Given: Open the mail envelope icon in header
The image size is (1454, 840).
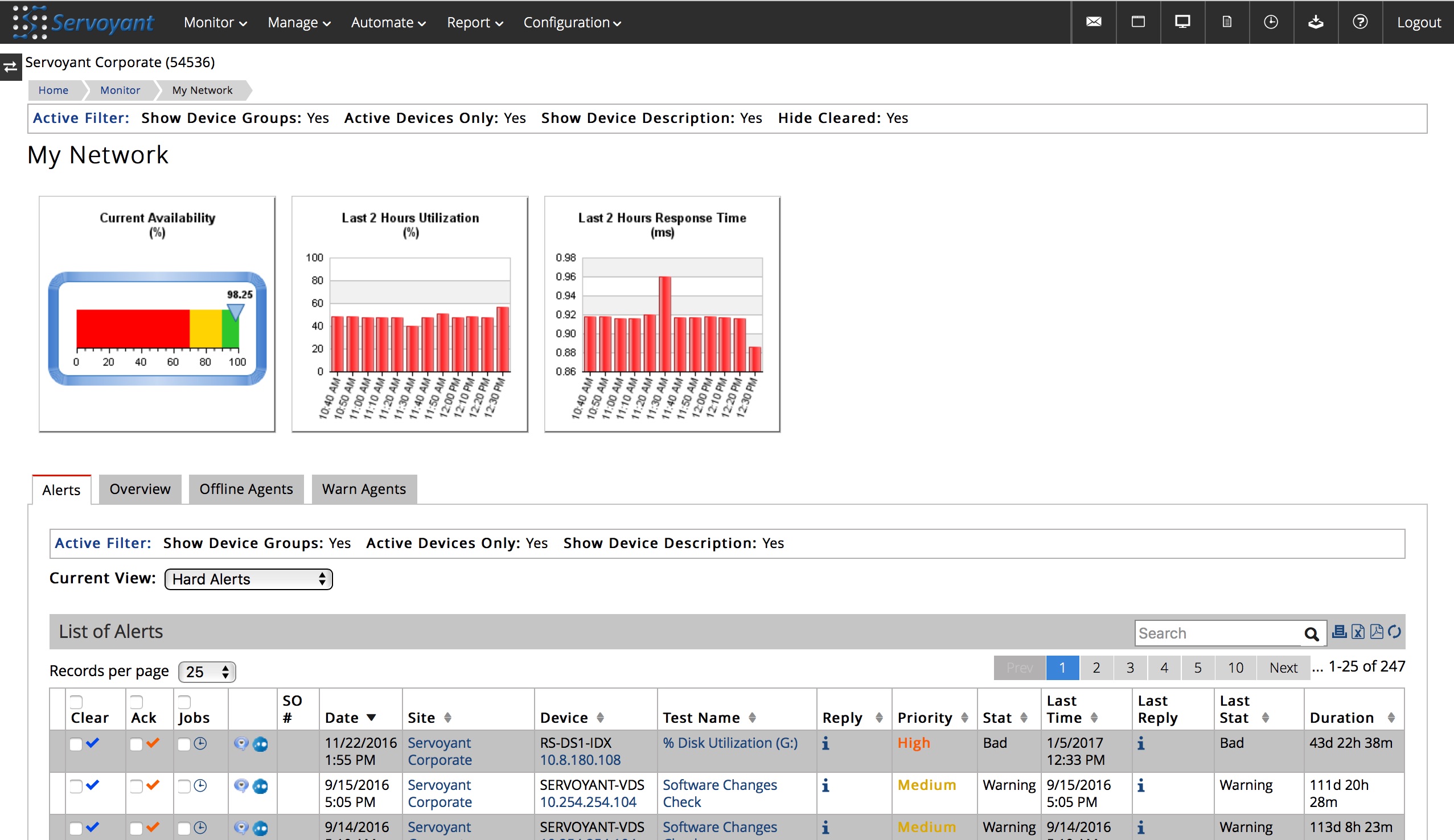Looking at the screenshot, I should tap(1094, 22).
